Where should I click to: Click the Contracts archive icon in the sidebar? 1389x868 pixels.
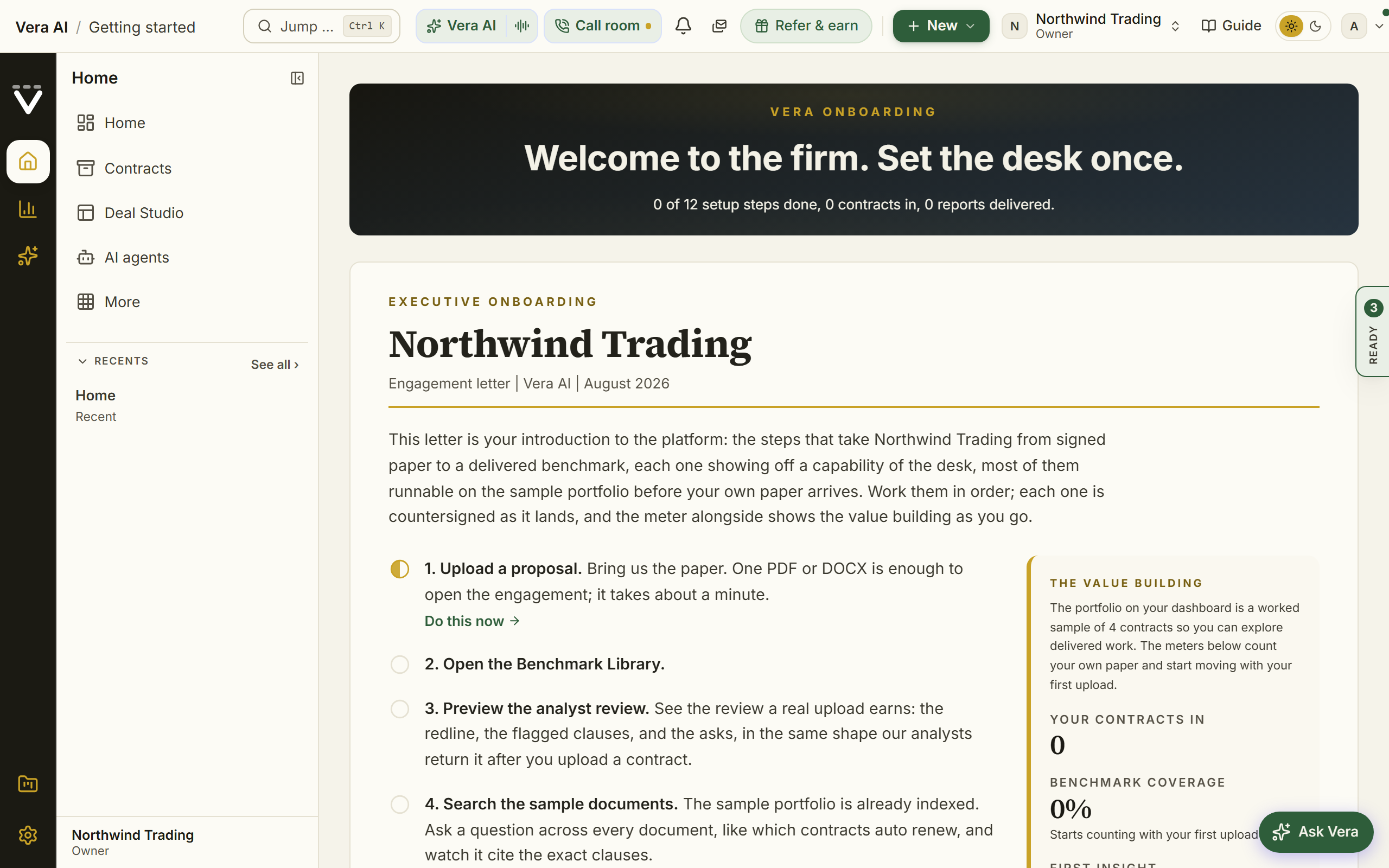(x=86, y=168)
